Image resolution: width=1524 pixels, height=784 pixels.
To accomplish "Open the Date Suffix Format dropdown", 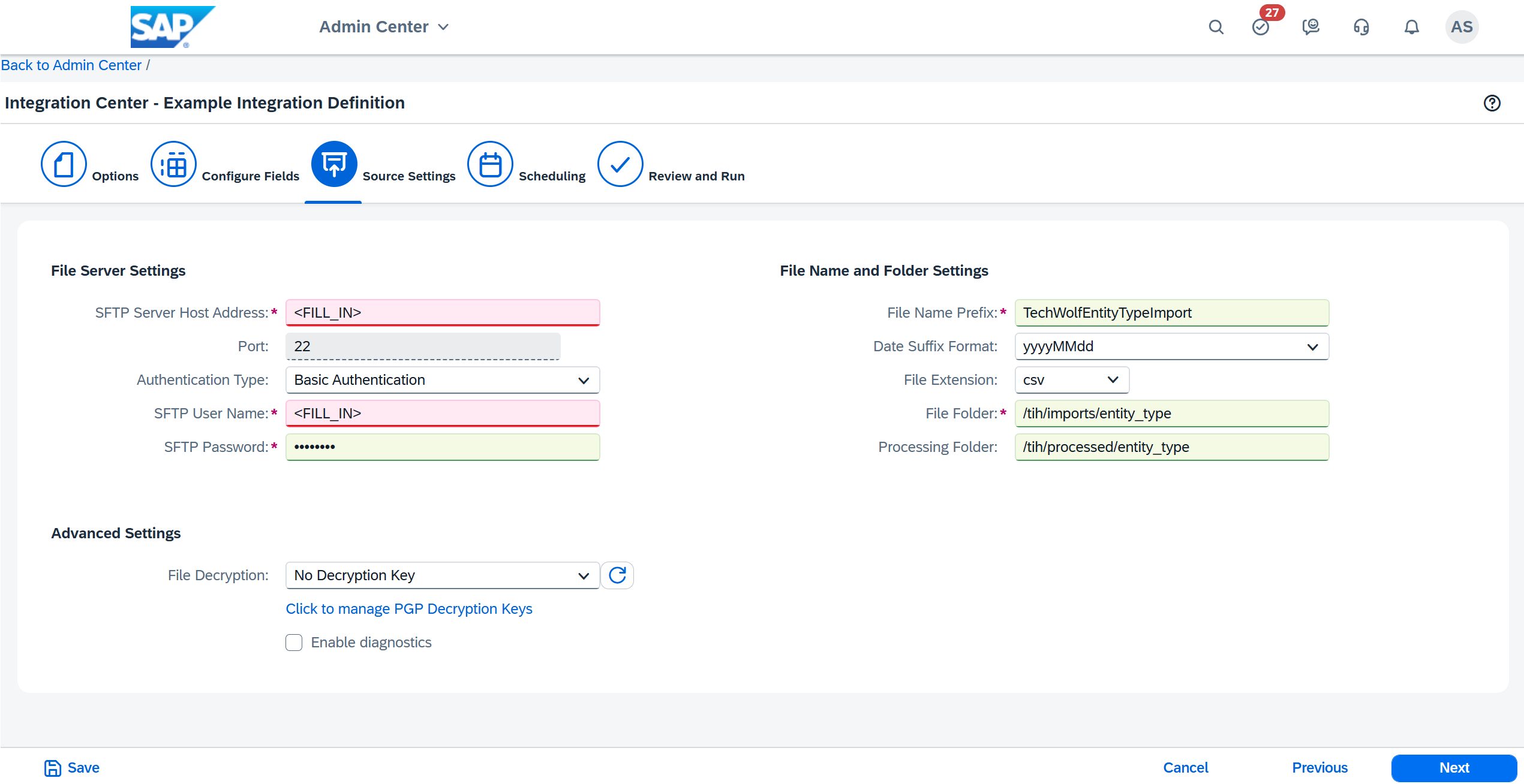I will tap(1171, 346).
